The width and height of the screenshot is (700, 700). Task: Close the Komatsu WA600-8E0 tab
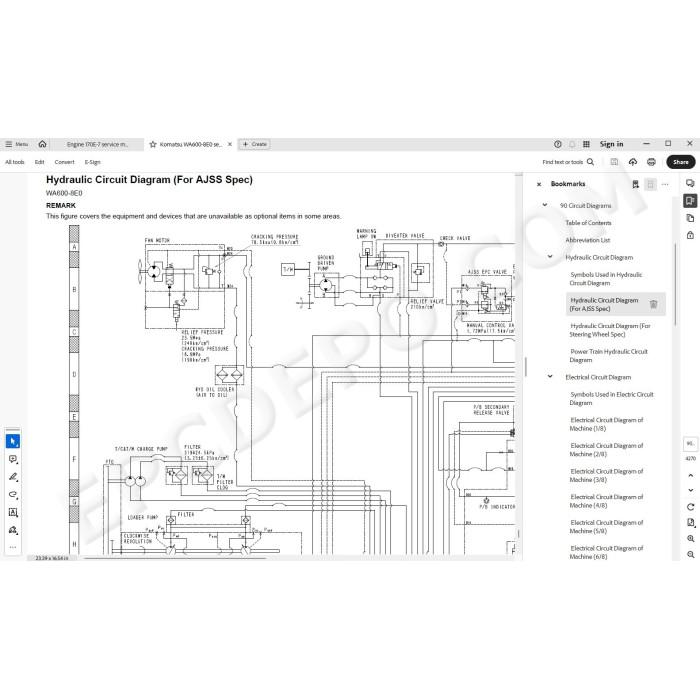(x=230, y=144)
